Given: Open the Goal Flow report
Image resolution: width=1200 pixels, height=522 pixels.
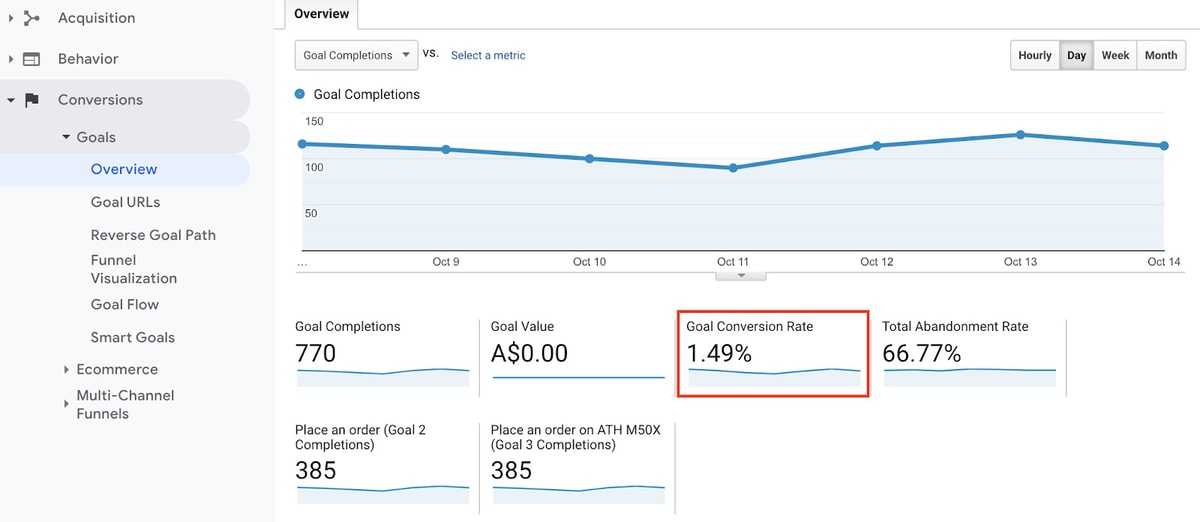Looking at the screenshot, I should point(125,304).
